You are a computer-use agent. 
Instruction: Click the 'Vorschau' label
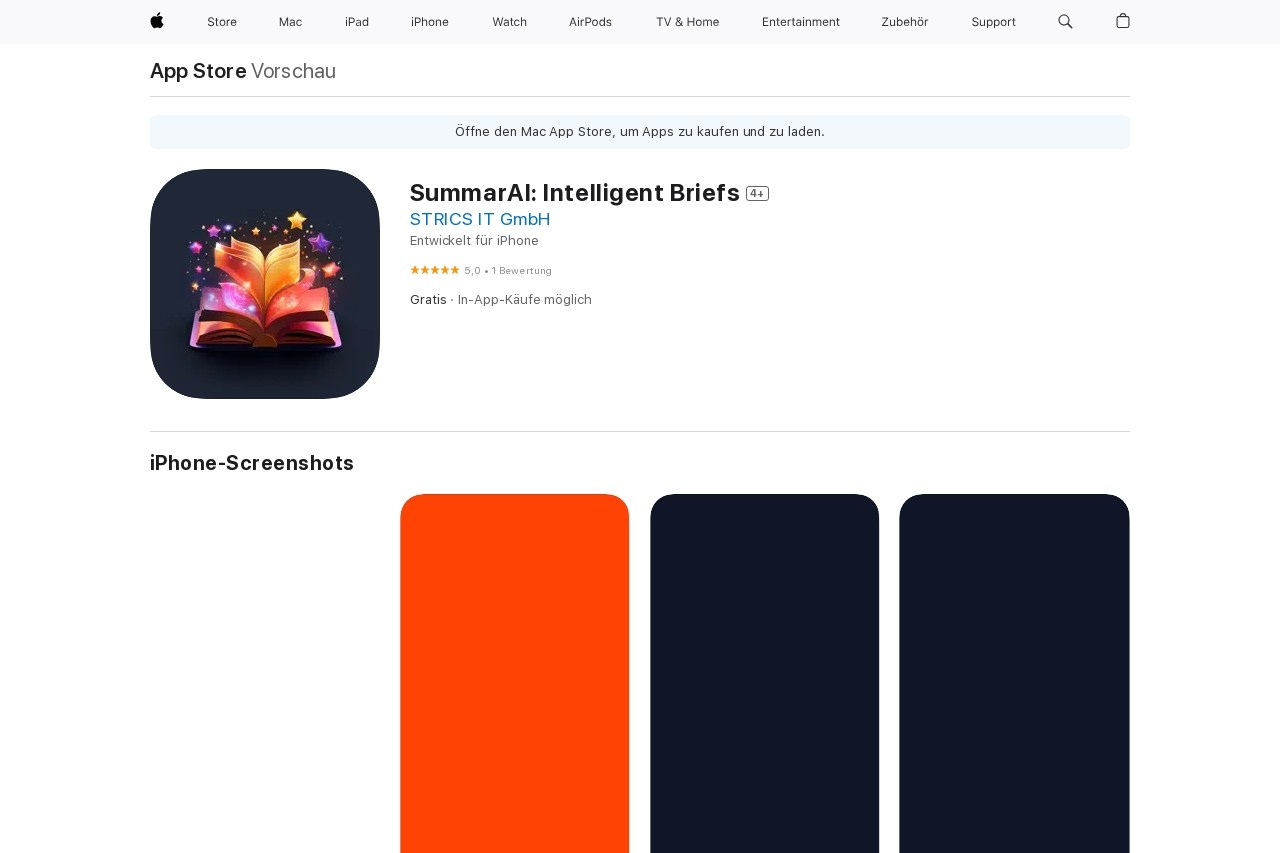pyautogui.click(x=293, y=71)
